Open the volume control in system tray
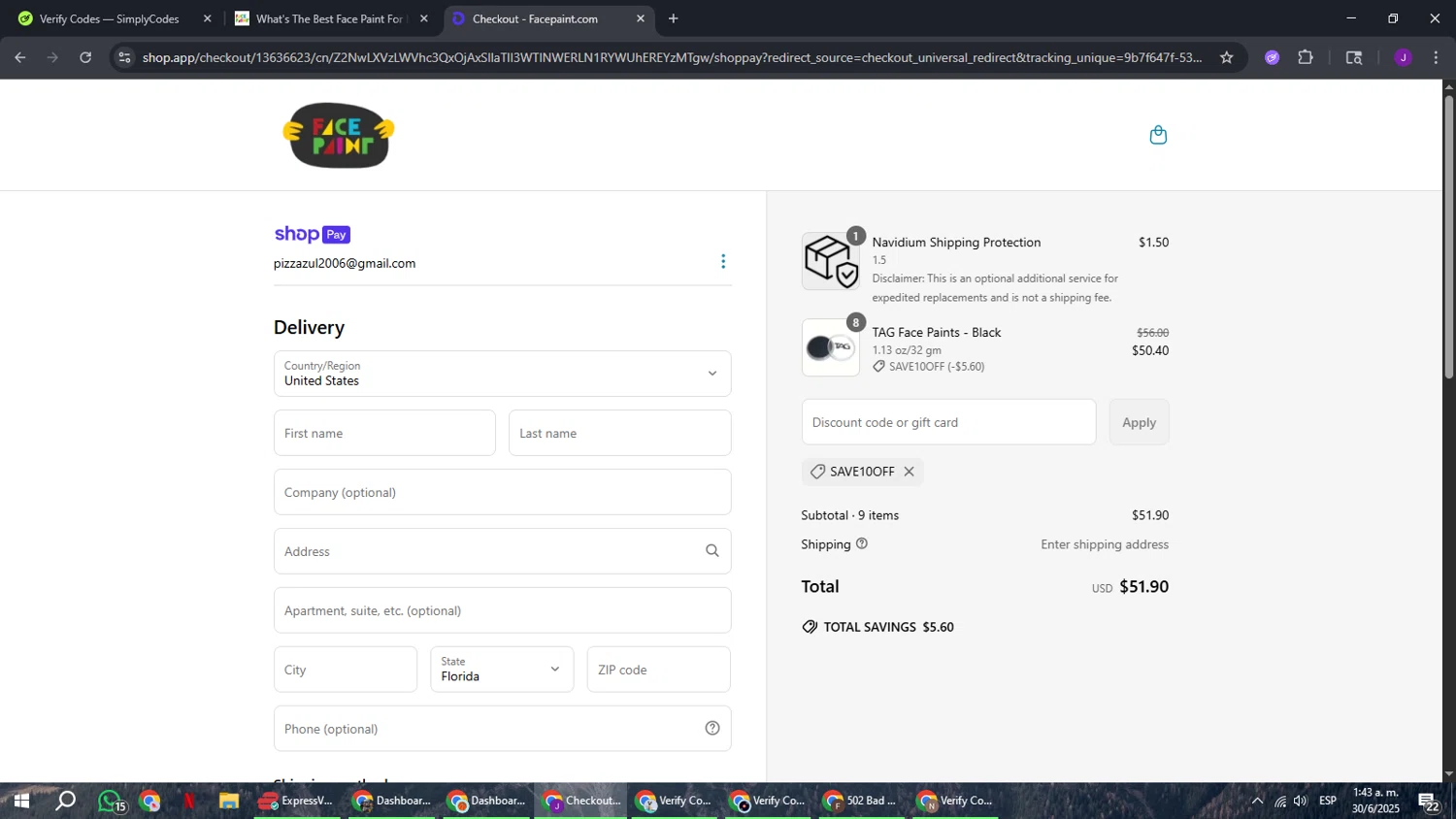The width and height of the screenshot is (1456, 819). click(1301, 802)
